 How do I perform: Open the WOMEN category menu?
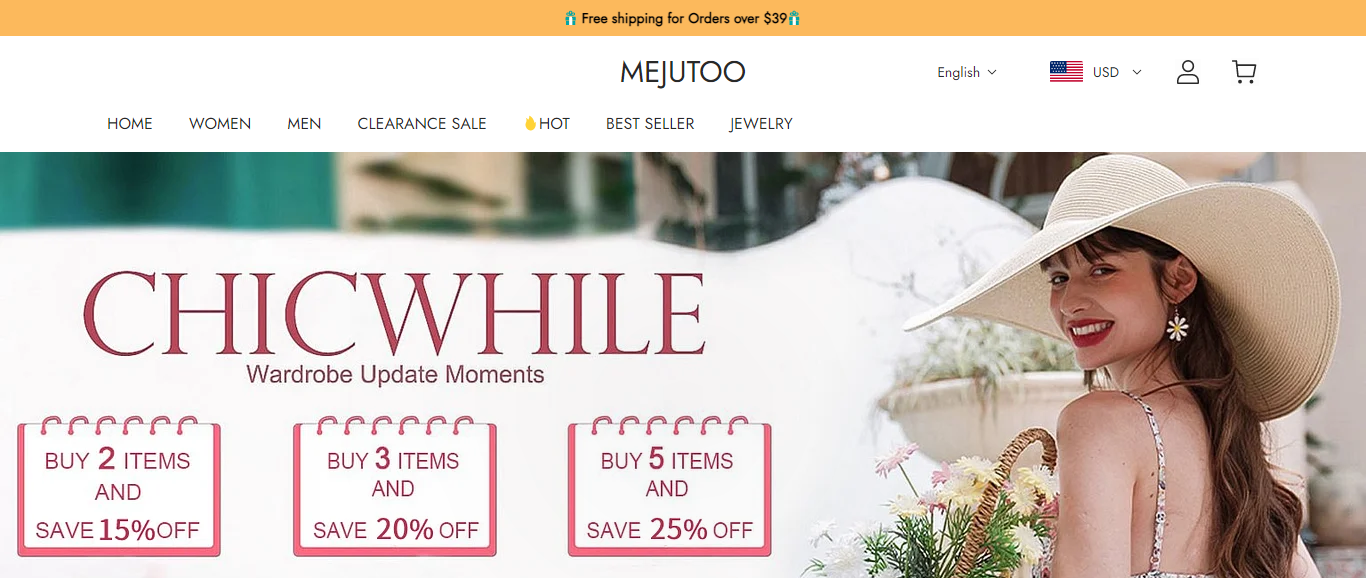220,124
